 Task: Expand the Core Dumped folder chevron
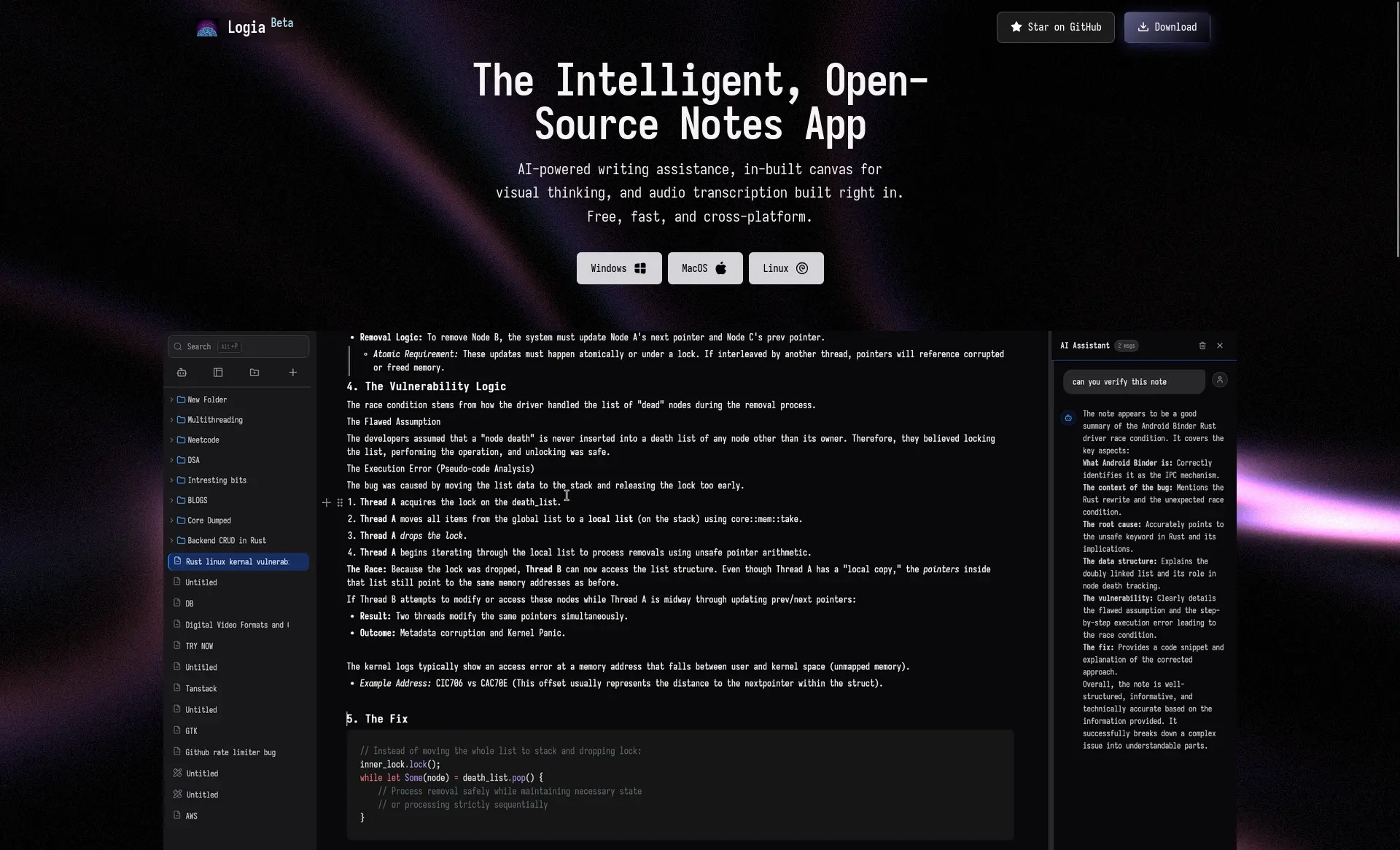pos(171,520)
